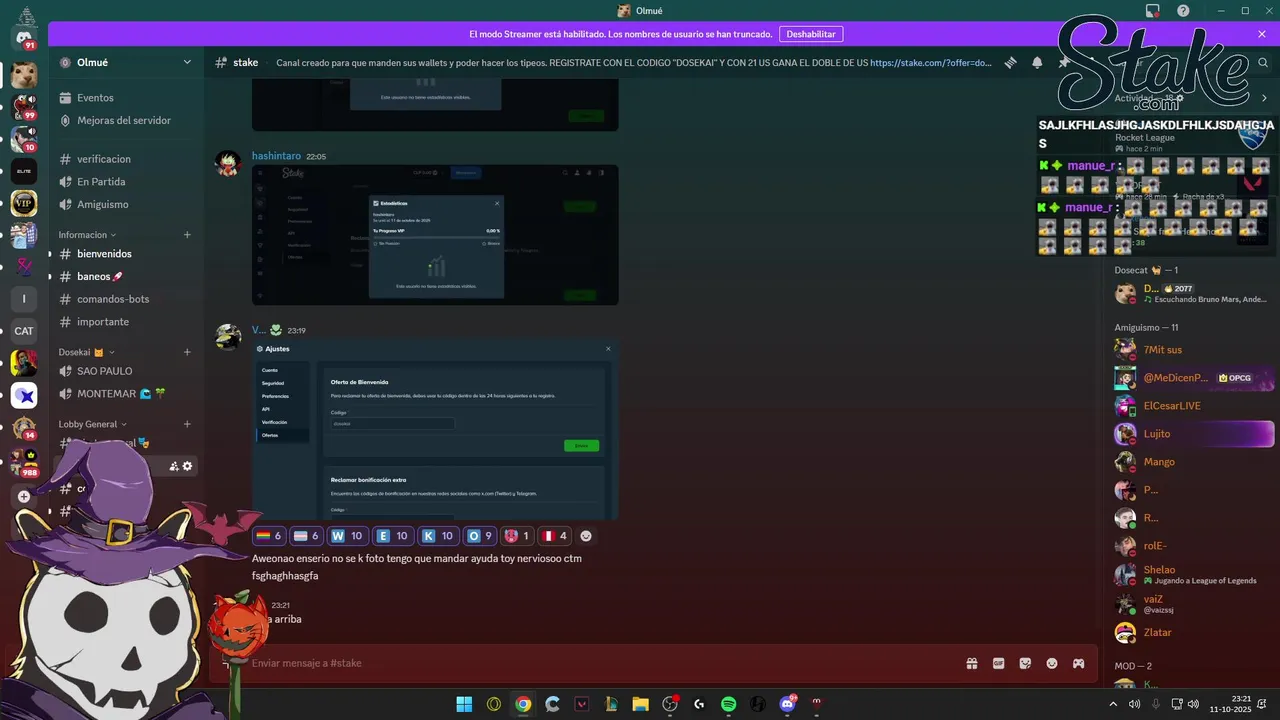The width and height of the screenshot is (1280, 720).
Task: Create channel in Informacion category
Action: pyautogui.click(x=187, y=235)
